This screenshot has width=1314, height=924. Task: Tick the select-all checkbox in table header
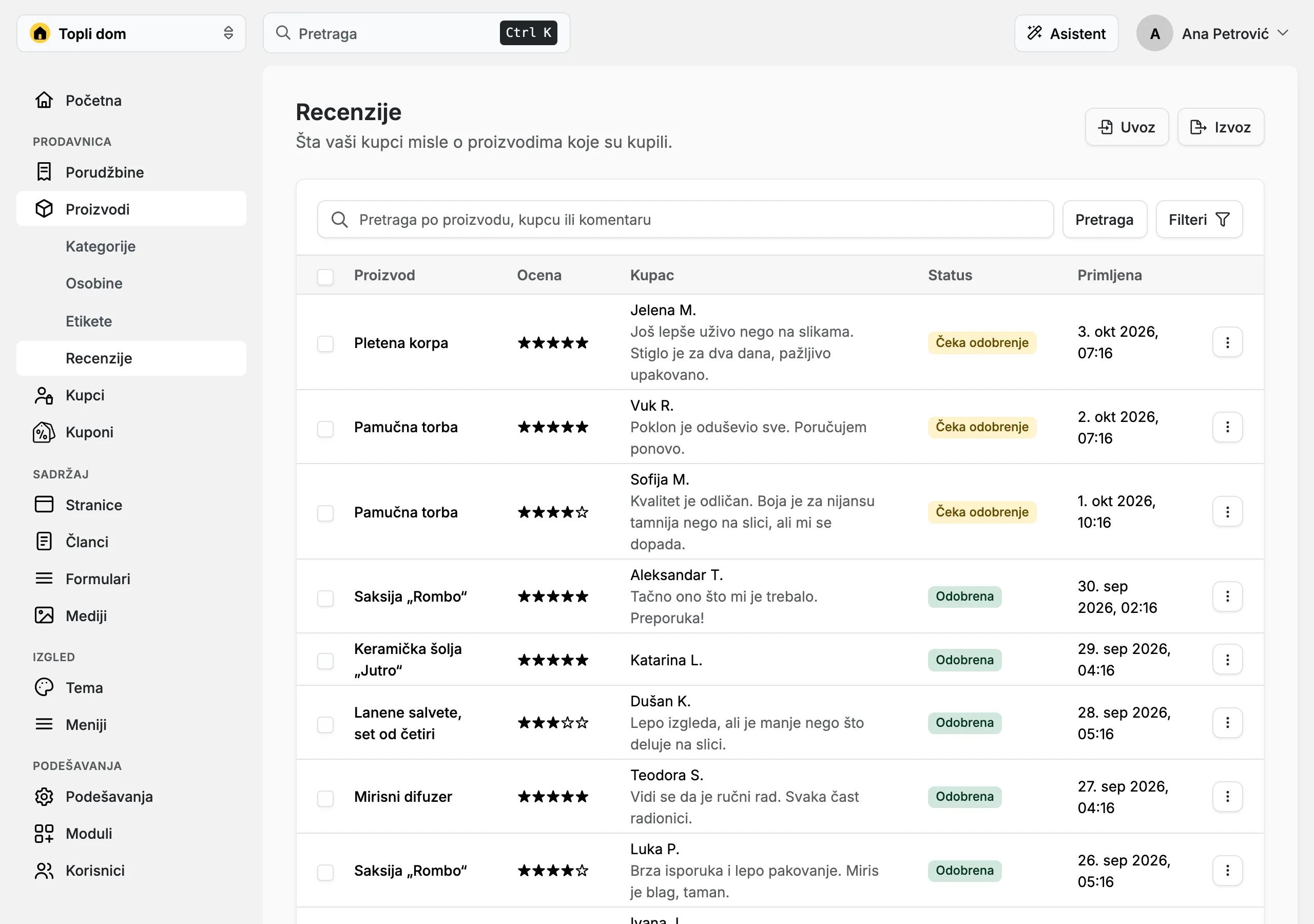point(325,277)
